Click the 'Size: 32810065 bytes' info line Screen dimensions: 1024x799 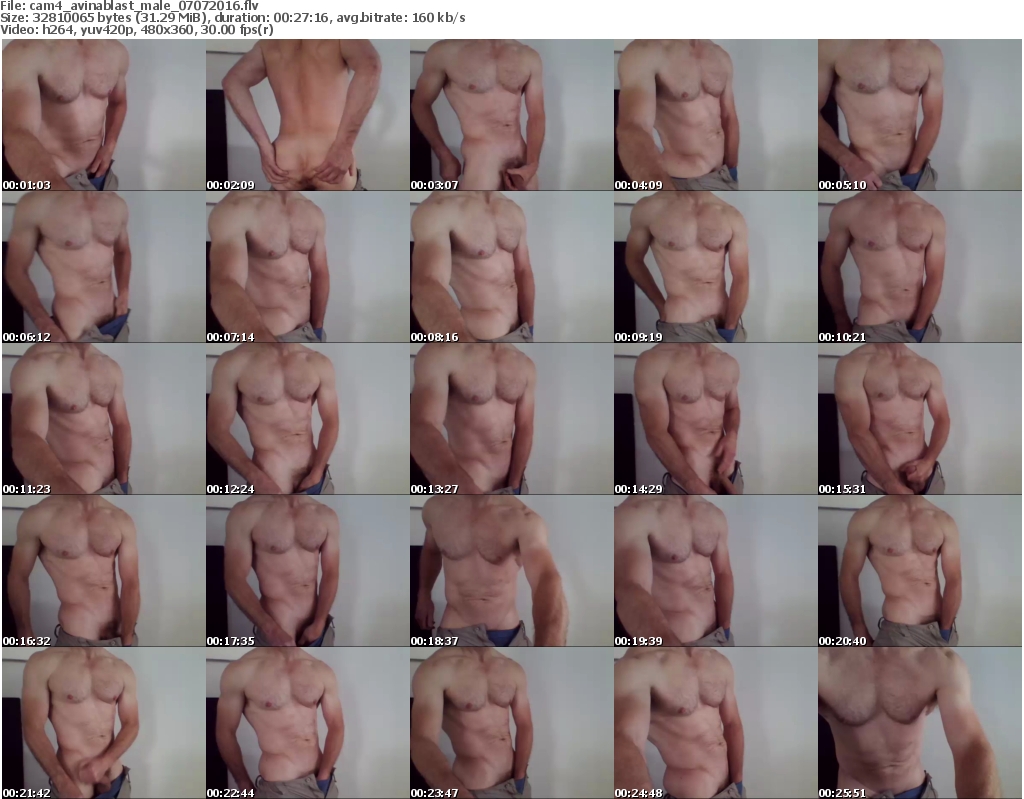click(x=232, y=18)
